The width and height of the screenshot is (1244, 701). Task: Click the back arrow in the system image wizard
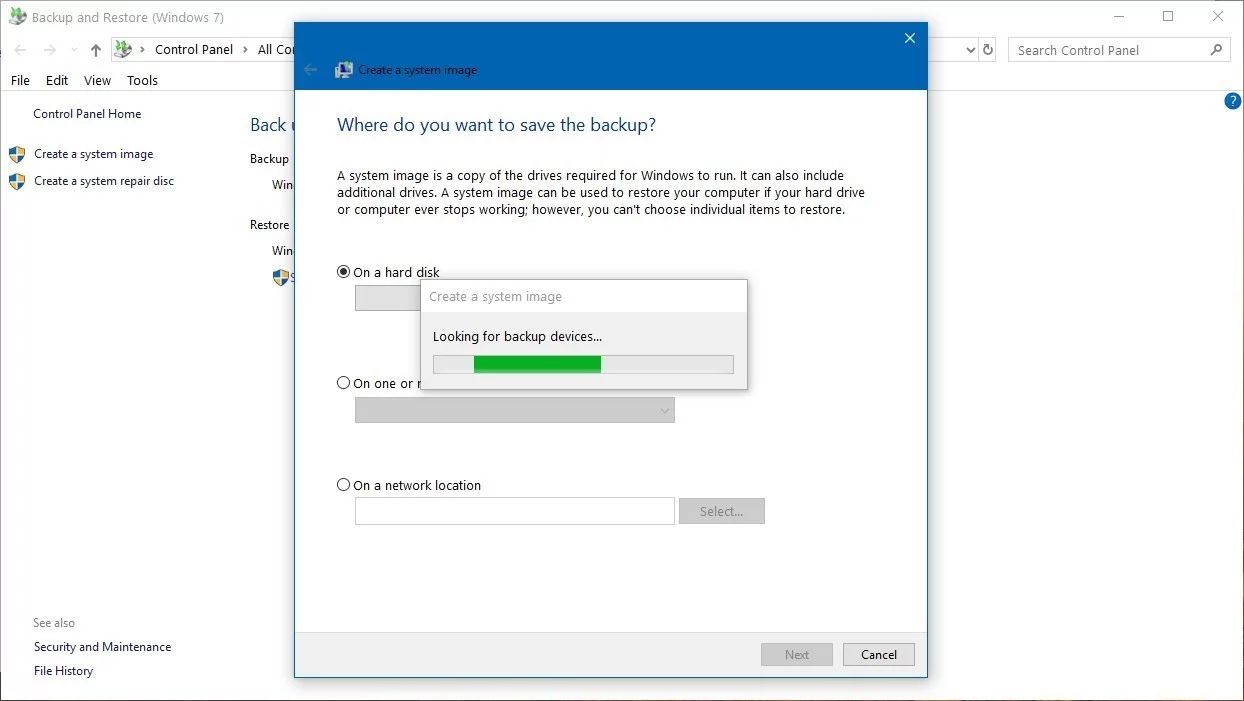311,70
